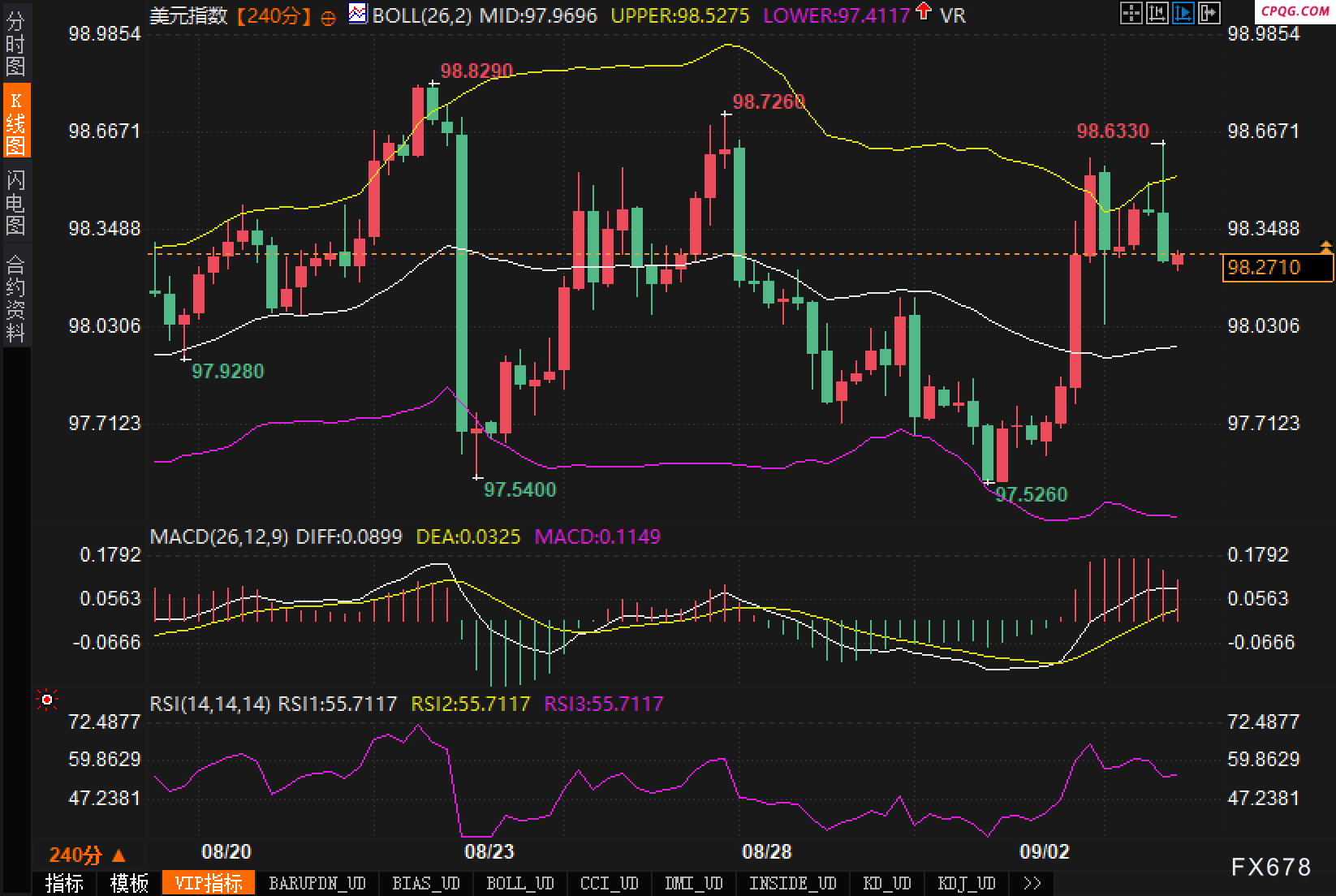Click the 98.7260 high price annotation
Screen dimensions: 1336x896
click(769, 102)
